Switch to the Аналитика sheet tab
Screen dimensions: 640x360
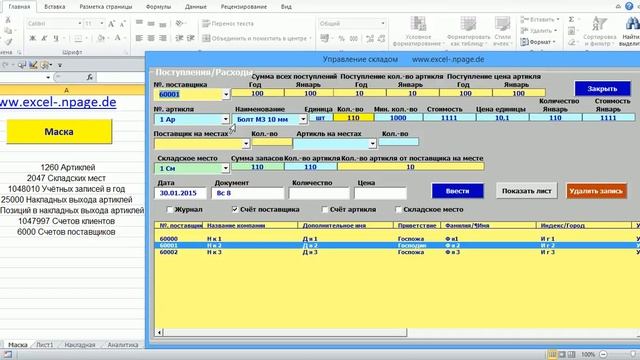(122, 345)
